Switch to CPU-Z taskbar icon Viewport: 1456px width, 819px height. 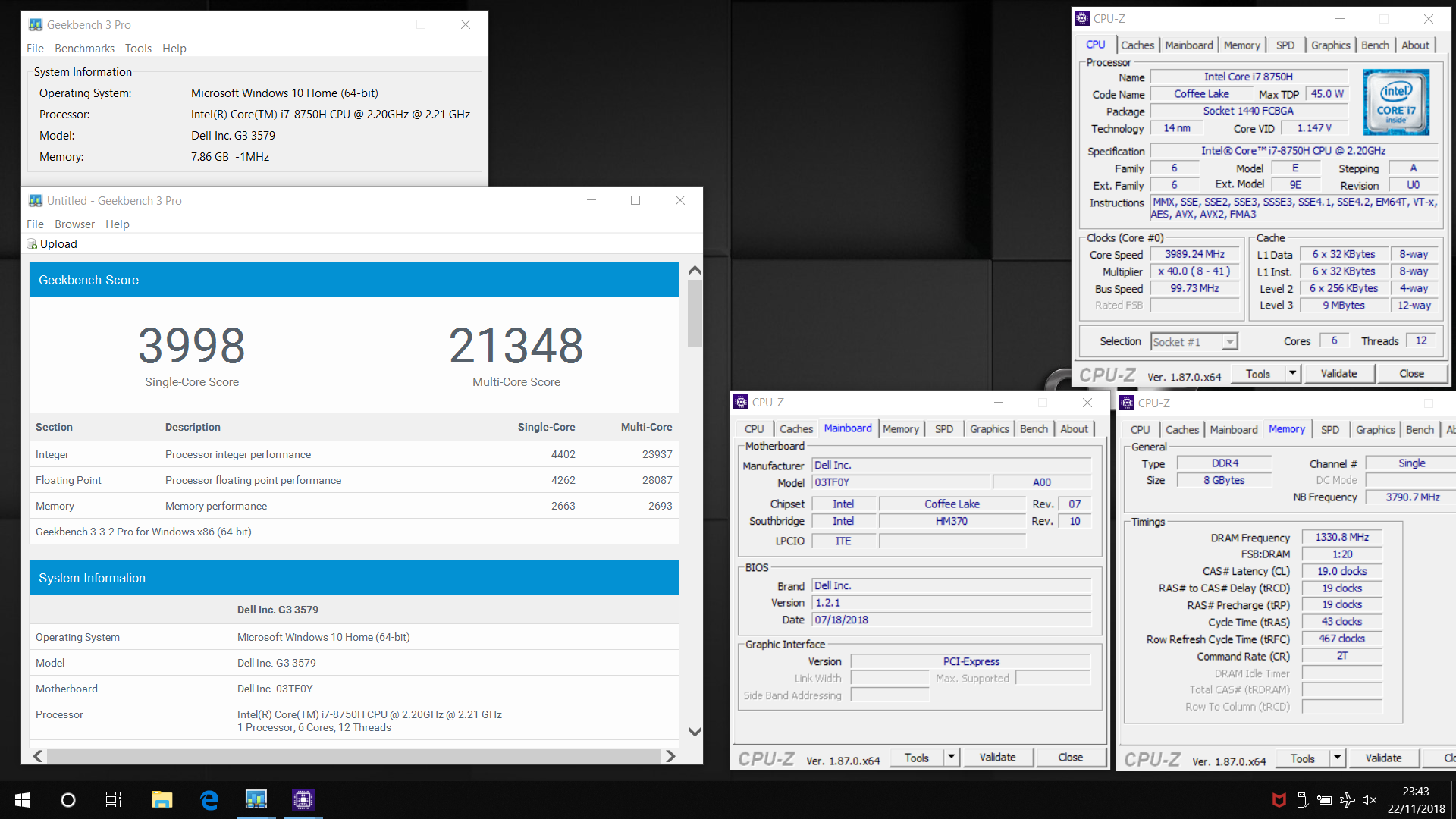[303, 800]
